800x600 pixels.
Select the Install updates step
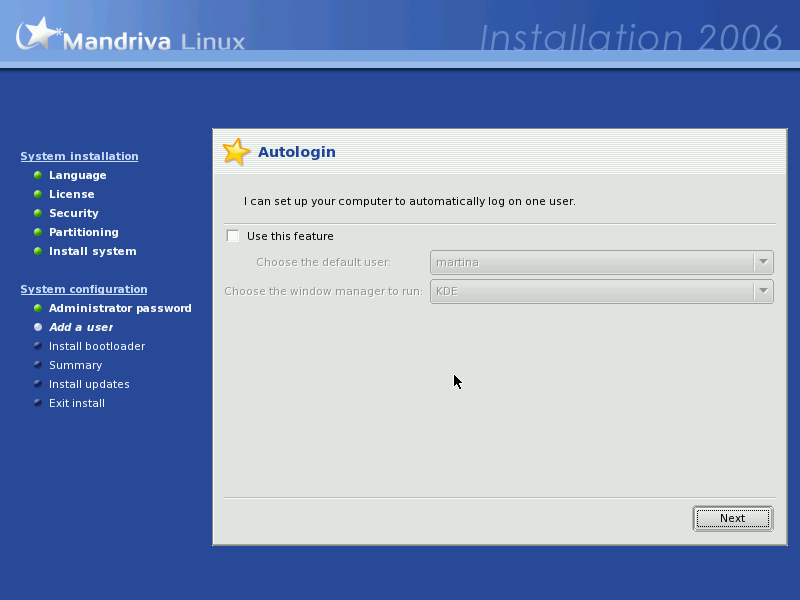pyautogui.click(x=89, y=384)
